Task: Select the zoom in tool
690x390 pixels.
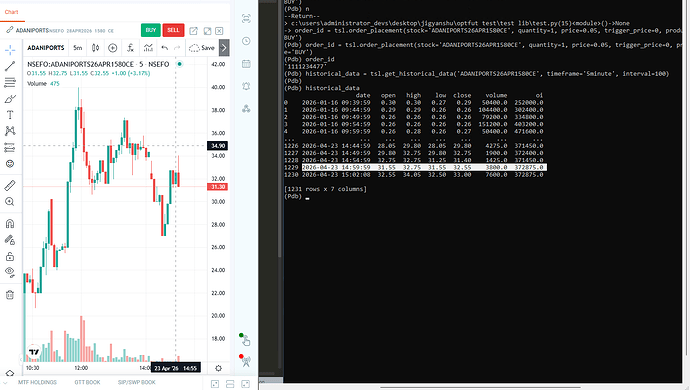Action: (x=10, y=202)
